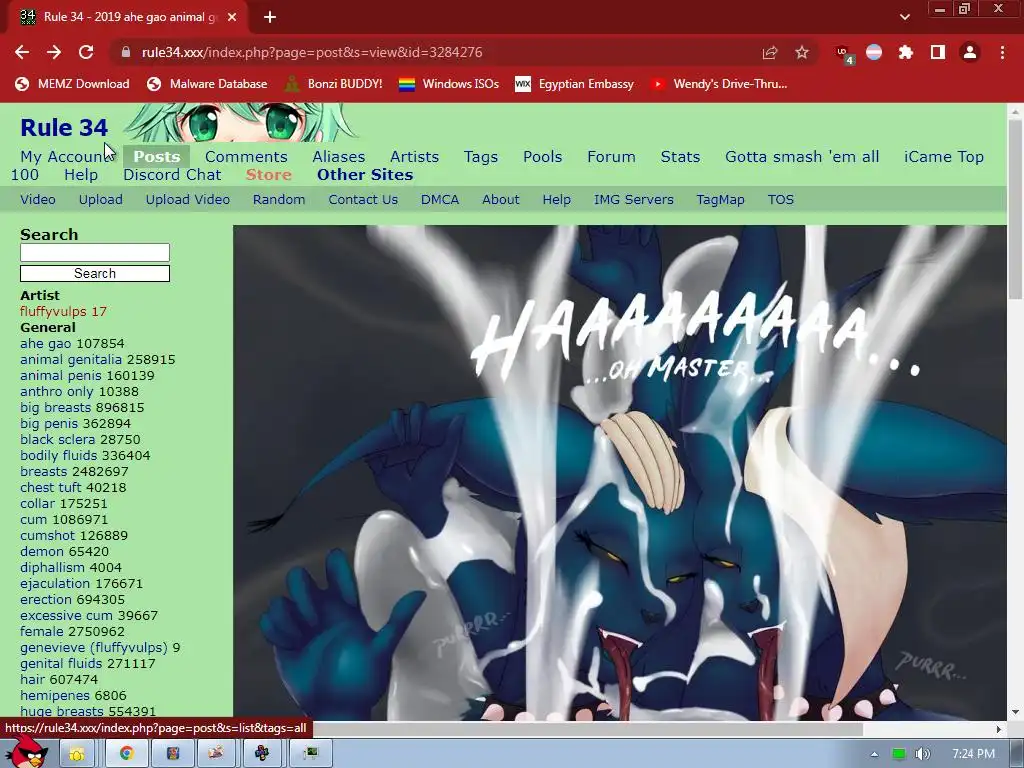This screenshot has width=1024, height=768.
Task: Open the Bonzi BUDDY! bookmark
Action: (x=333, y=84)
